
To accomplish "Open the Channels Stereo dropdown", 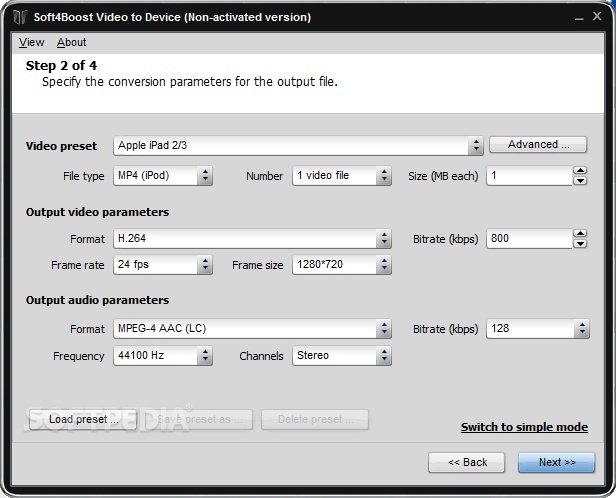I will click(x=341, y=356).
